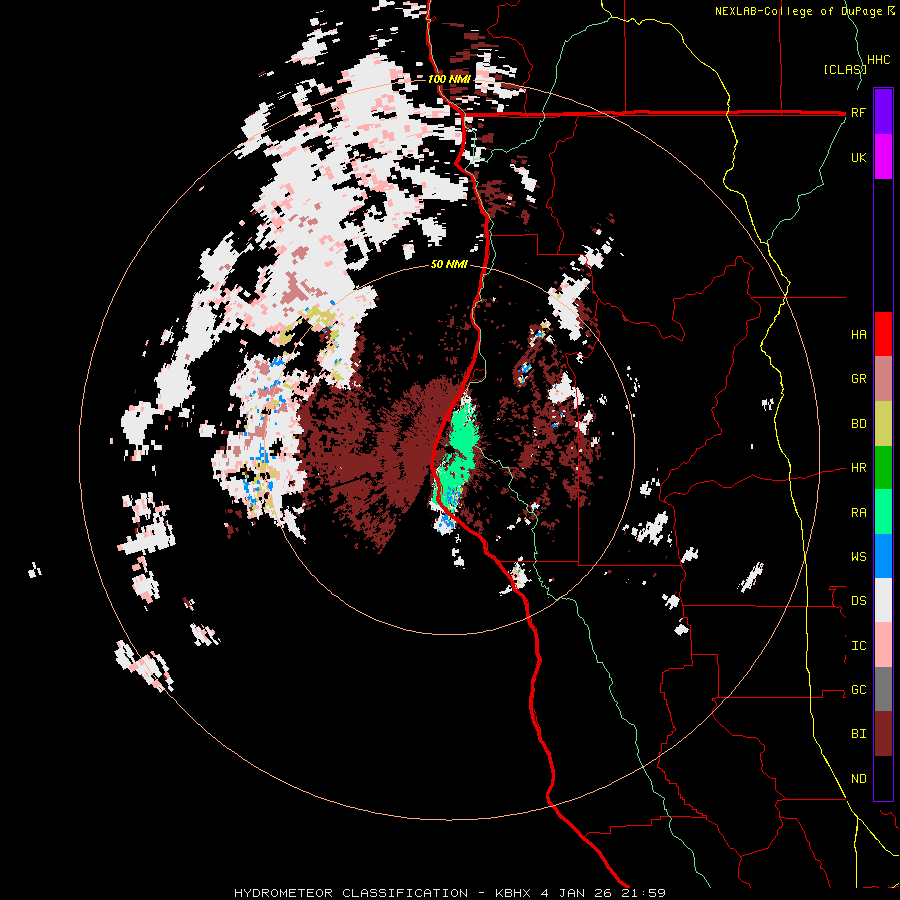Click the 50 NMI range ring label
The width and height of the screenshot is (900, 900).
pyautogui.click(x=449, y=264)
